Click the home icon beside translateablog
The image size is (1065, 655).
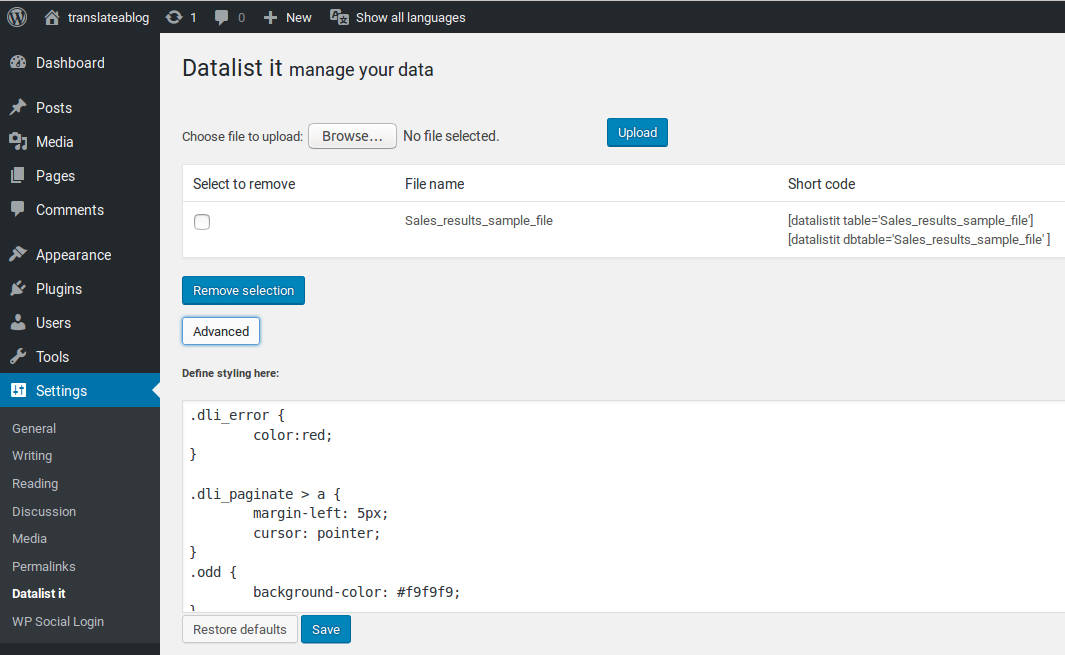pyautogui.click(x=52, y=17)
